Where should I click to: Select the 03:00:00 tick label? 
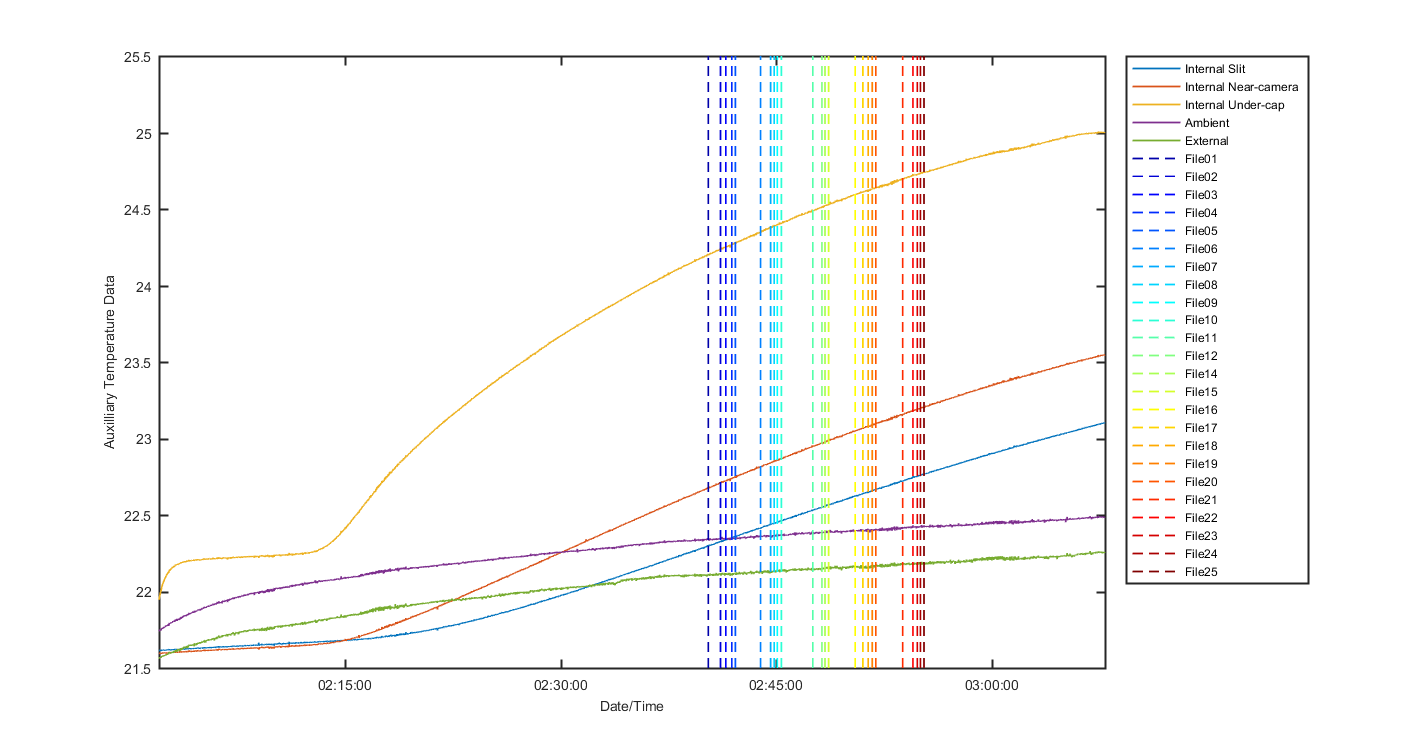click(x=993, y=686)
